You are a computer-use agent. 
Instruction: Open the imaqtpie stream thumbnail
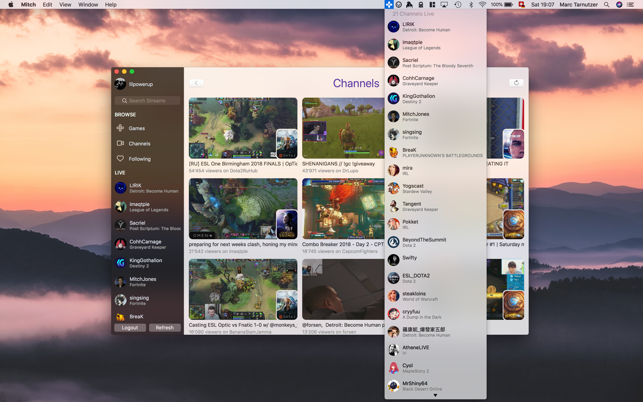click(x=243, y=209)
